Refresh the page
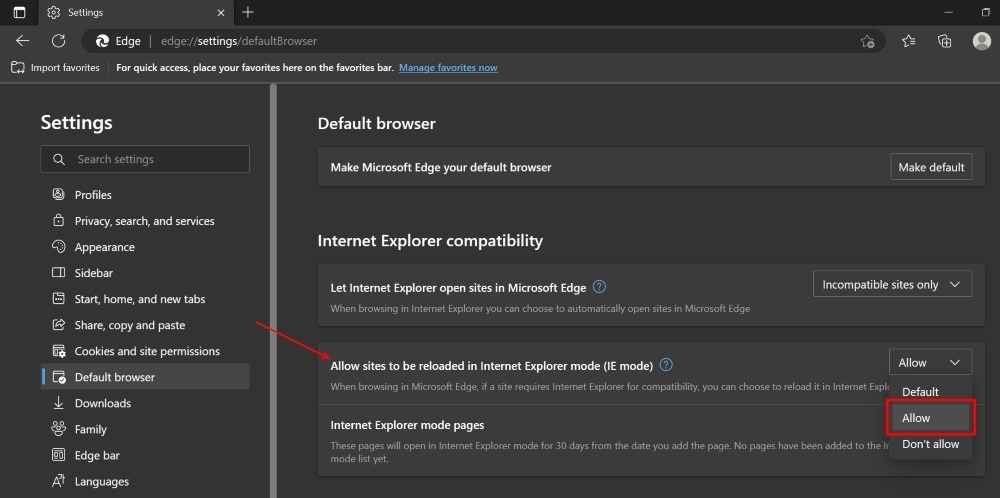Viewport: 1000px width, 498px height. coord(59,41)
